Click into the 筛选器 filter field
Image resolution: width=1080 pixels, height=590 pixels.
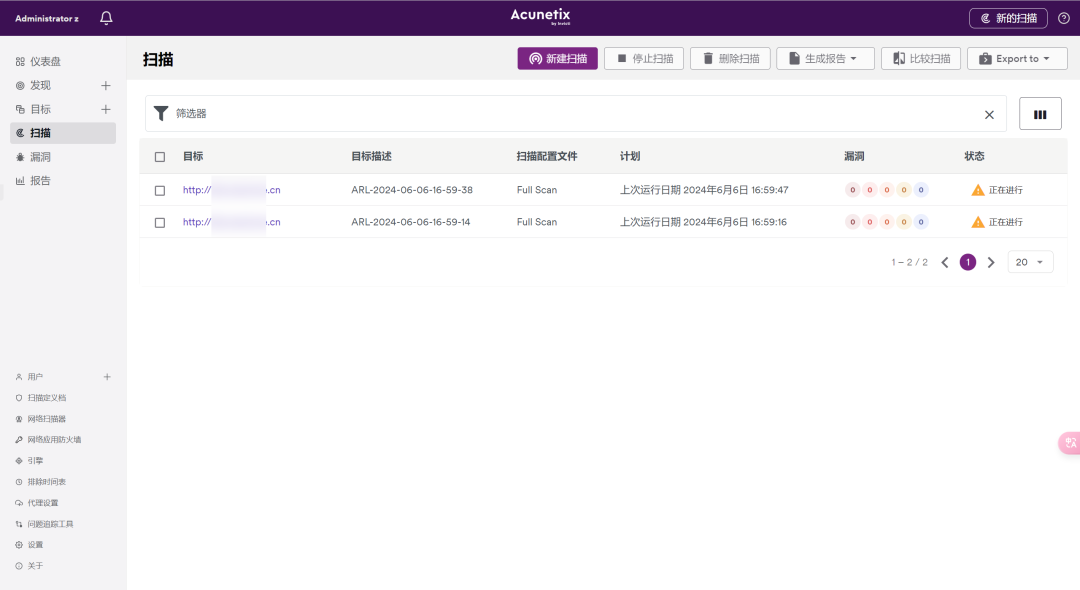pos(570,114)
